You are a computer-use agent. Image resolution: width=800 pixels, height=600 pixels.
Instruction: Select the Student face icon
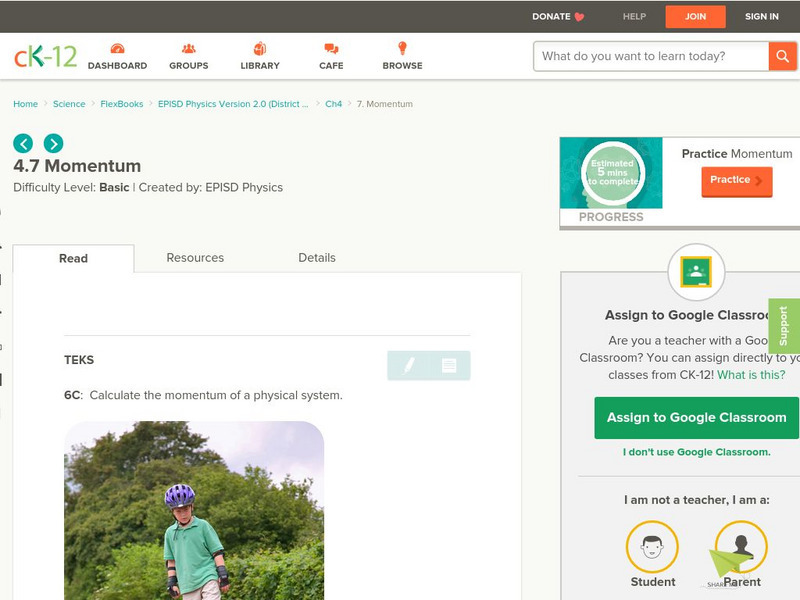pyautogui.click(x=652, y=547)
